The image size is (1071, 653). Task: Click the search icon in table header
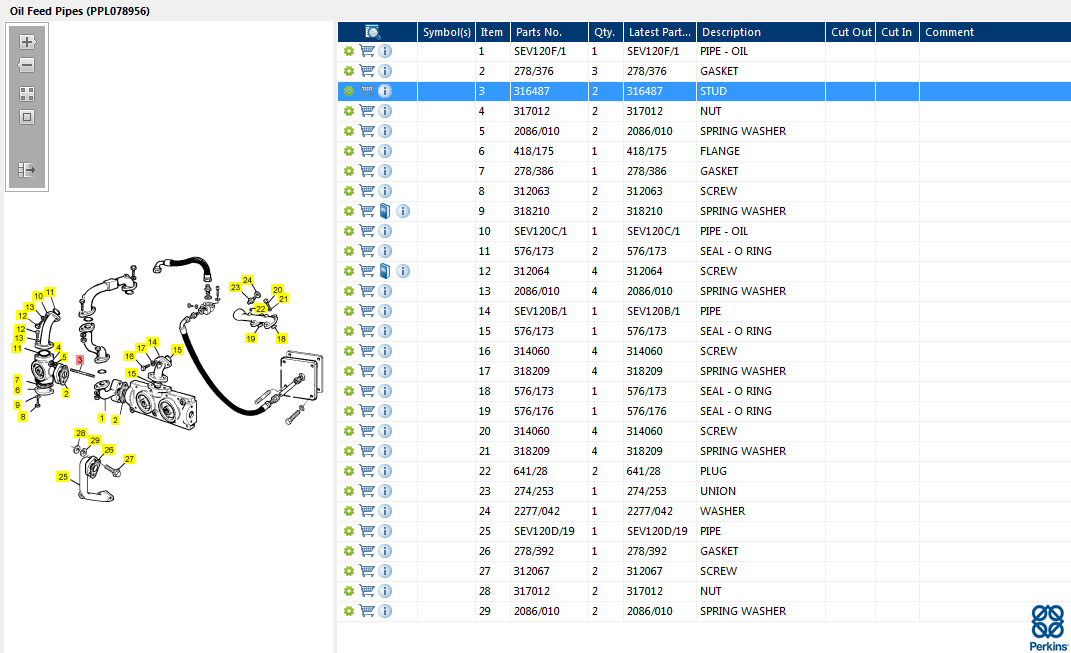click(372, 32)
